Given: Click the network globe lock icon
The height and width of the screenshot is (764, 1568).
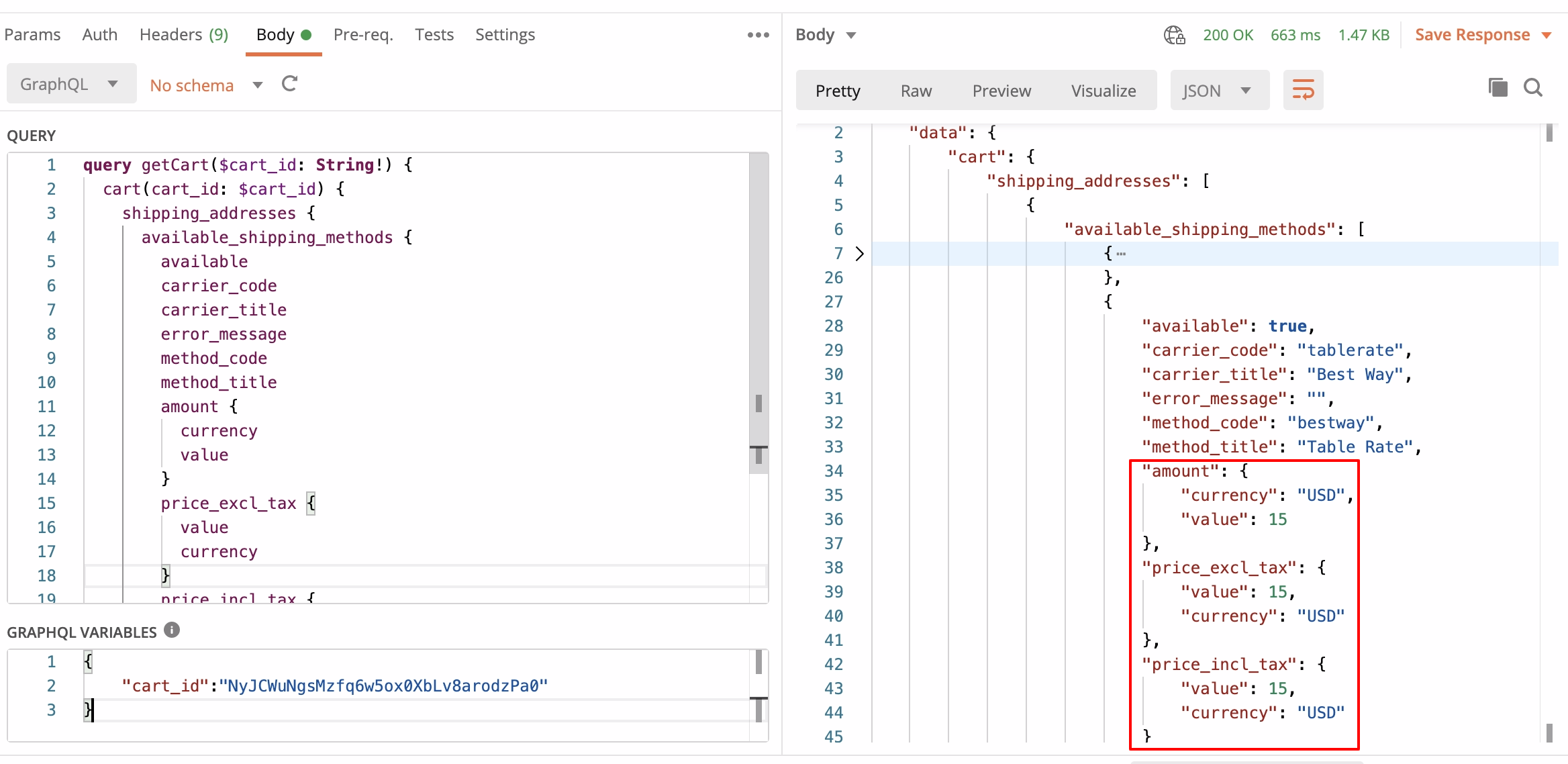Looking at the screenshot, I should (x=1174, y=35).
